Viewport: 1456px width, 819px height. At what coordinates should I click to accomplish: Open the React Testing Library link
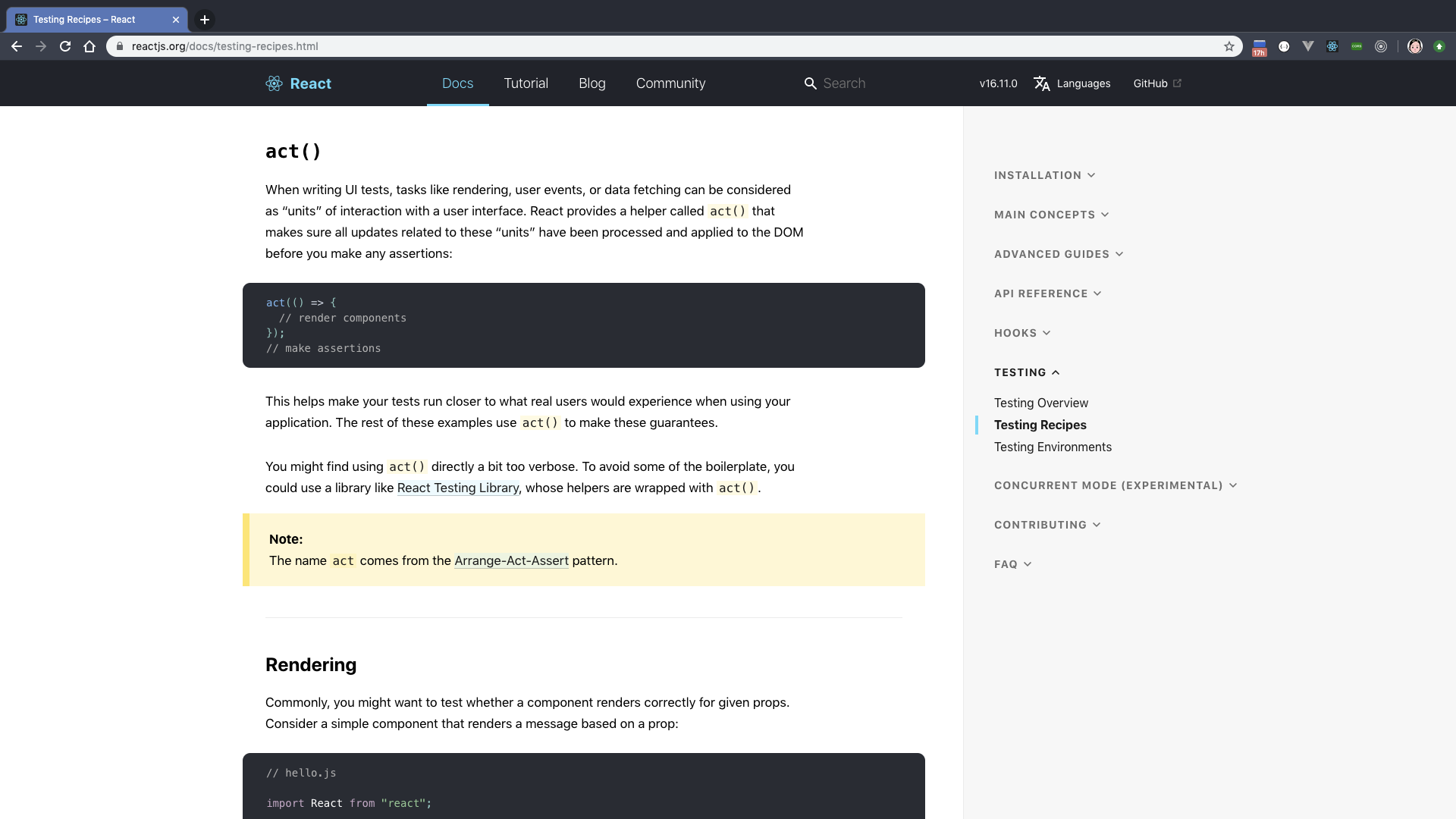coord(457,488)
